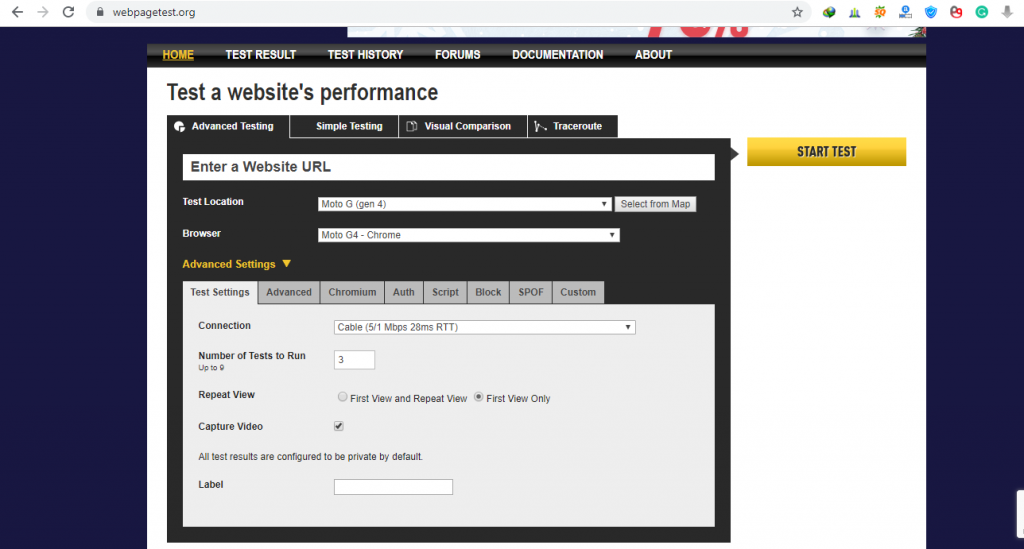
Task: Click the Number of Tests to Run field
Action: pos(355,360)
